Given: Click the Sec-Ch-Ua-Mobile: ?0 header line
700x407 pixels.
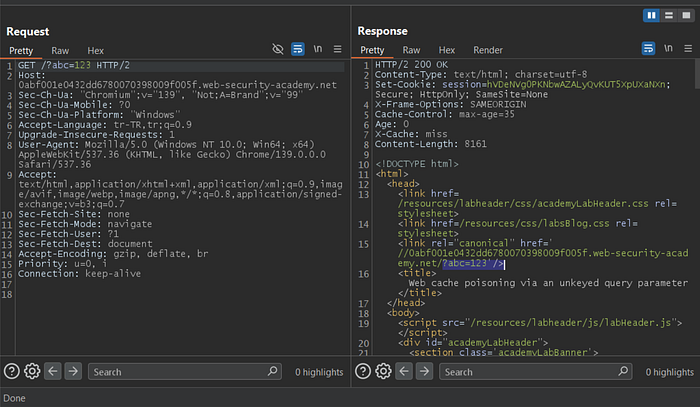Looking at the screenshot, I should coord(74,105).
